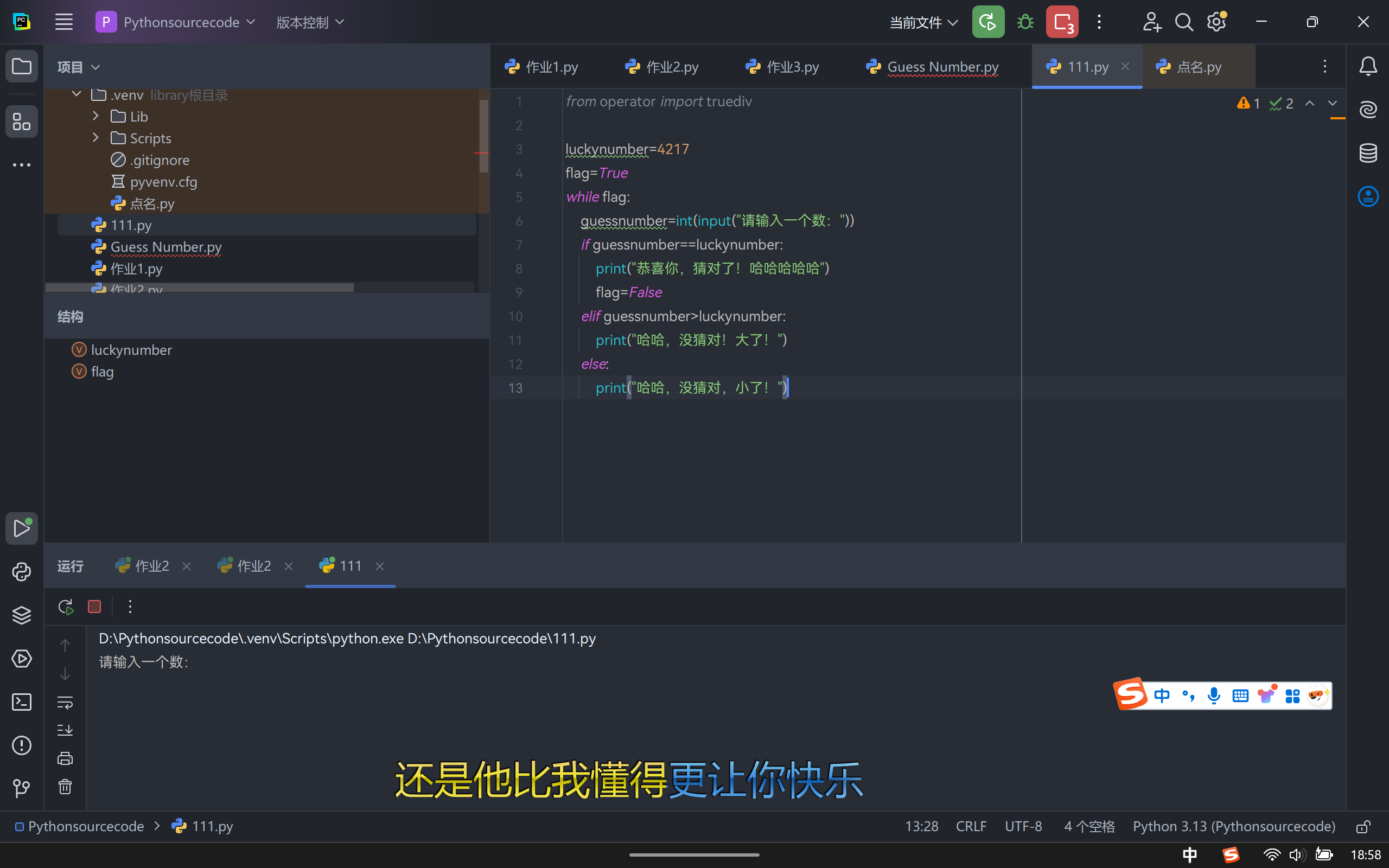Image resolution: width=1389 pixels, height=868 pixels.
Task: Toggle read-only lock in status bar
Action: coord(1363,827)
